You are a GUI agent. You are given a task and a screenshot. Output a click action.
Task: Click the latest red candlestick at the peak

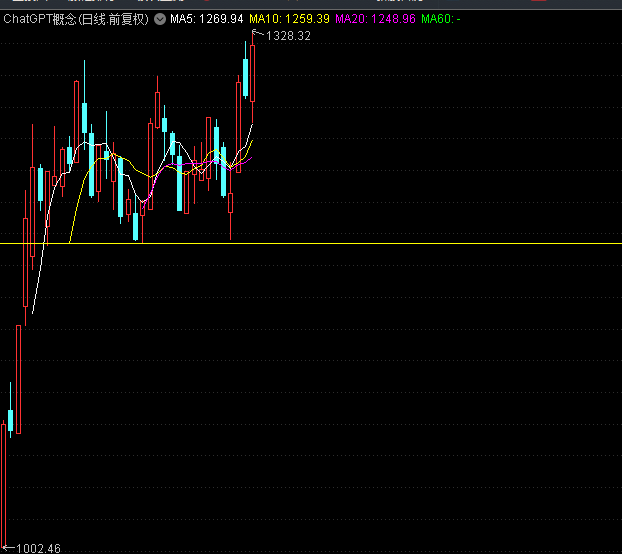pyautogui.click(x=252, y=74)
